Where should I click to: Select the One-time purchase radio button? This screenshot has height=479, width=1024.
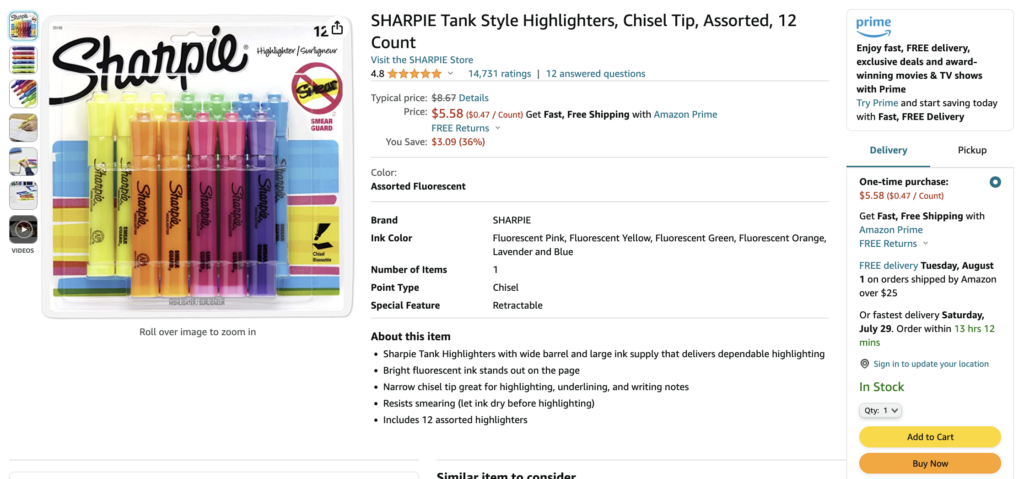pos(995,182)
